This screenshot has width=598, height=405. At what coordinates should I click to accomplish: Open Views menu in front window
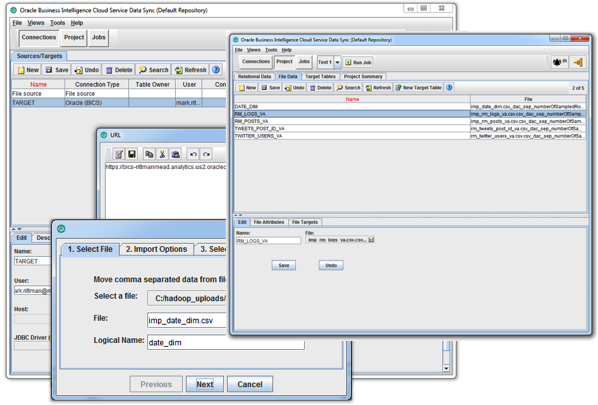254,50
